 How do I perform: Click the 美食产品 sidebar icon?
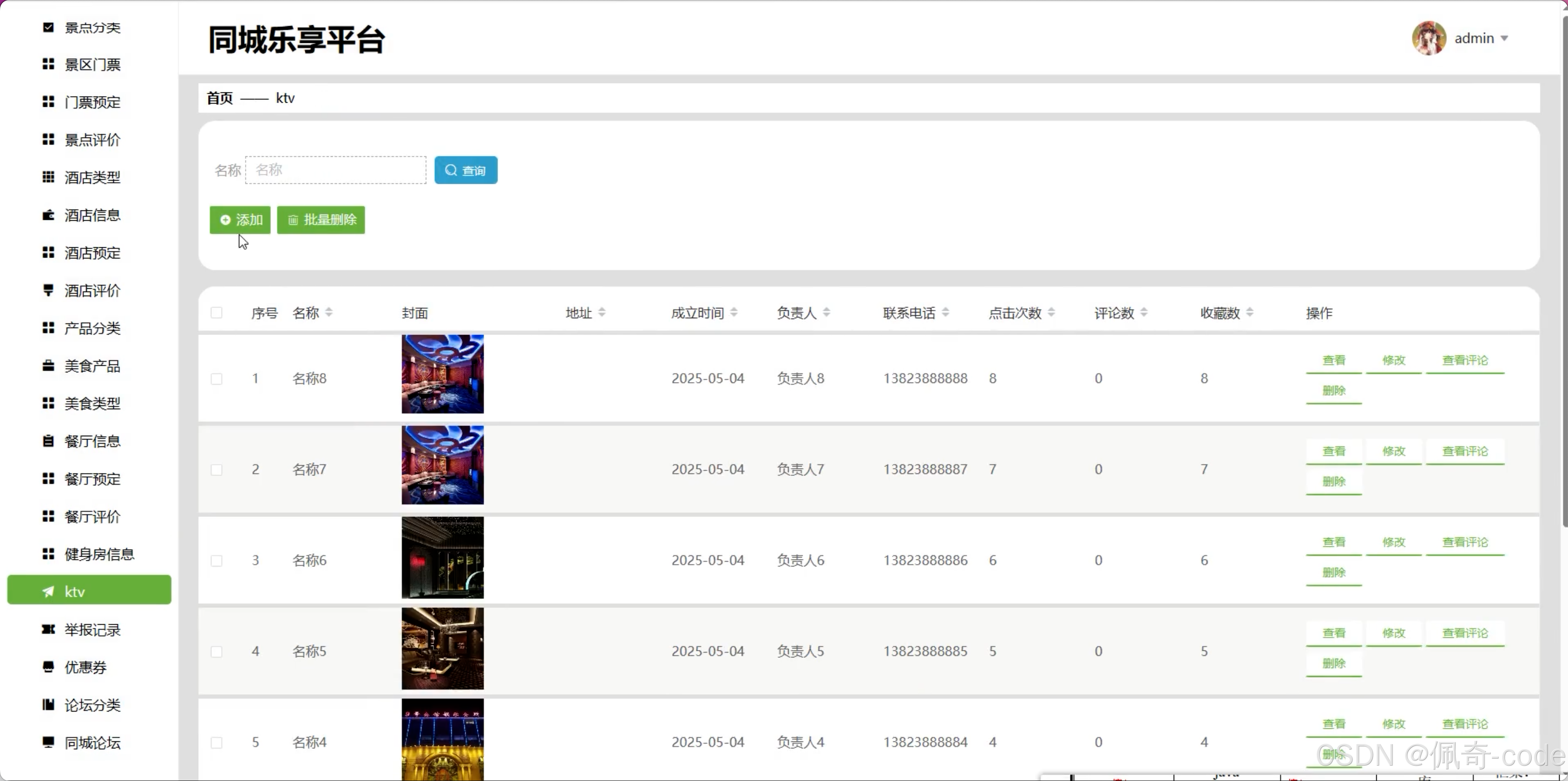pyautogui.click(x=48, y=366)
